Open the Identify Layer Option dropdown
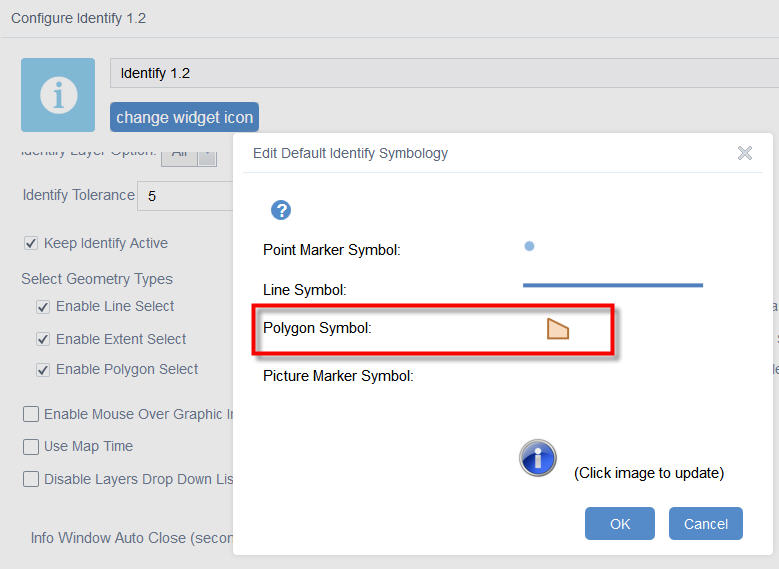 [x=189, y=153]
